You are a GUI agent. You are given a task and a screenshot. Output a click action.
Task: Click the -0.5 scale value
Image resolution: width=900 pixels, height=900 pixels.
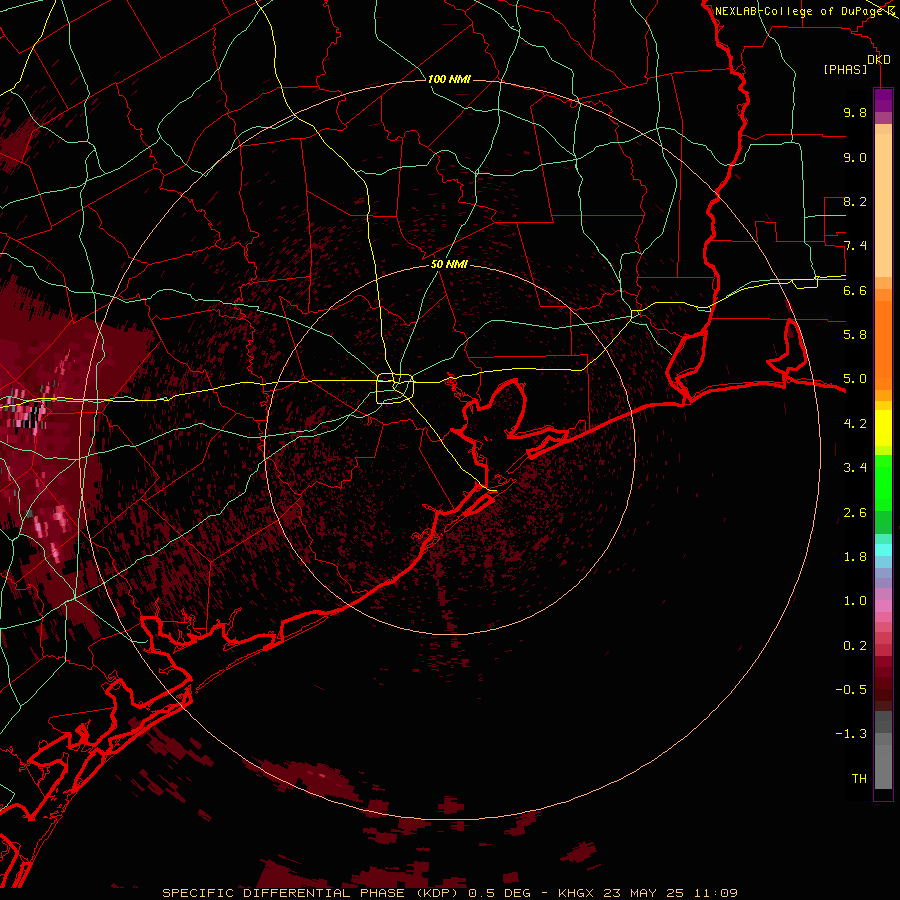tap(851, 690)
